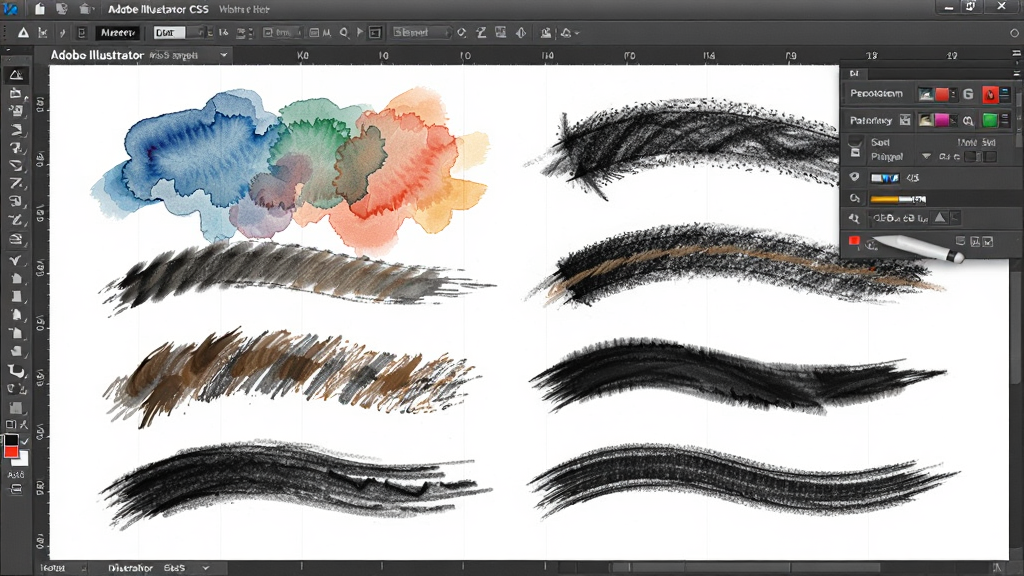
Task: Adjust the orange slider bar in the panel
Action: click(x=898, y=199)
